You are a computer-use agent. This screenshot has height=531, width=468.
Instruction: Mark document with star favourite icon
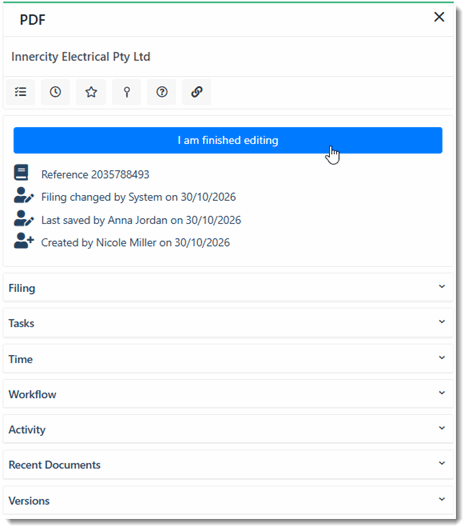pos(91,92)
